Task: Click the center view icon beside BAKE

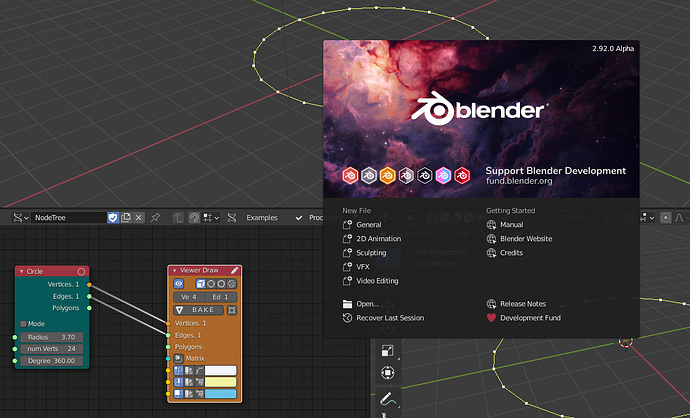Action: (x=231, y=310)
